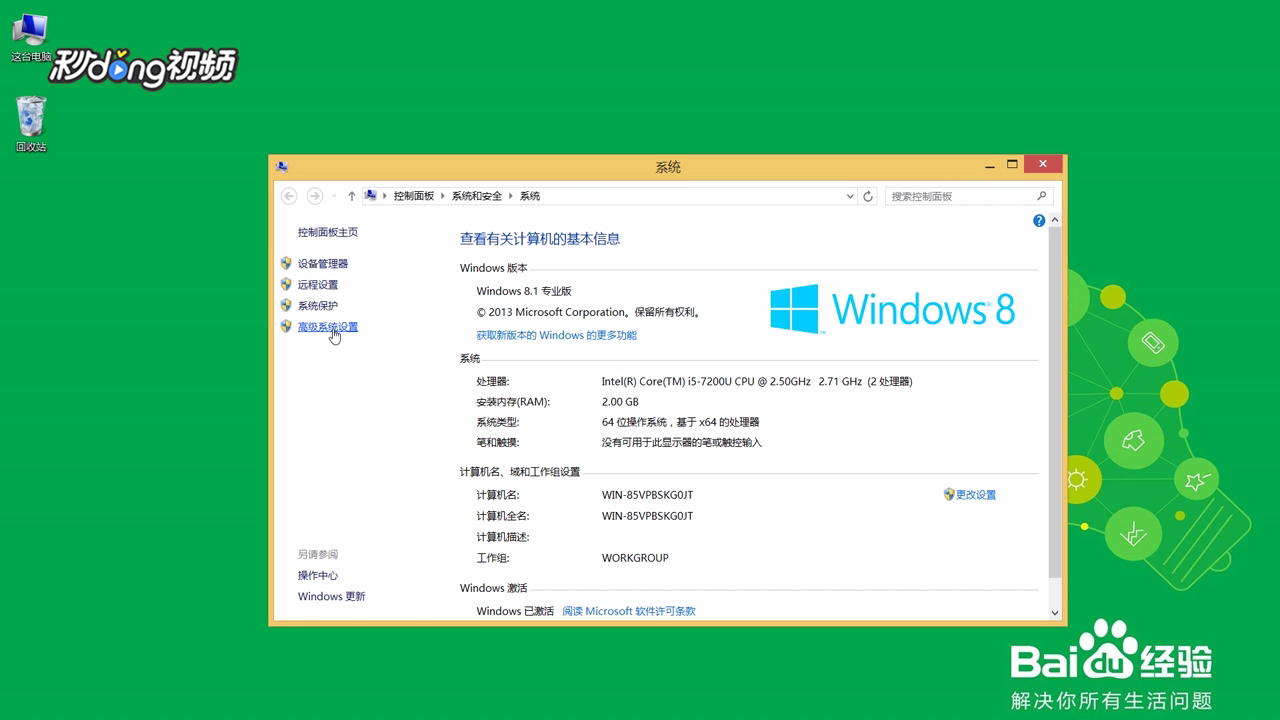Viewport: 1280px width, 720px height.
Task: Click 更改设置 link
Action: (x=976, y=495)
